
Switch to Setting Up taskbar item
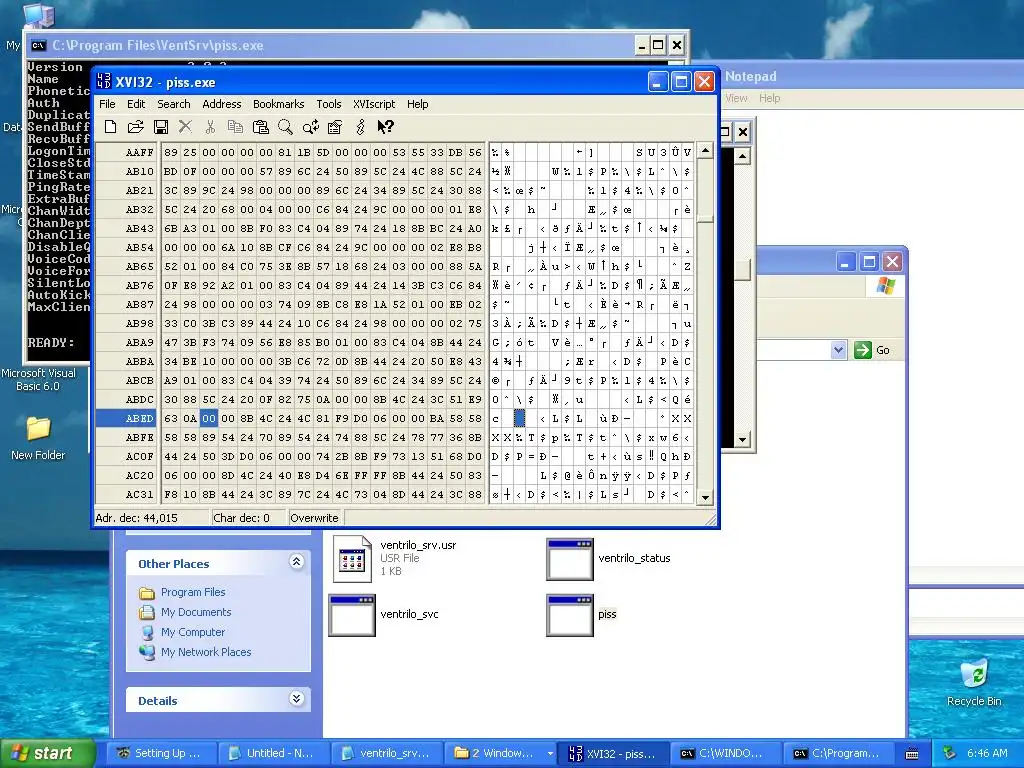[159, 753]
